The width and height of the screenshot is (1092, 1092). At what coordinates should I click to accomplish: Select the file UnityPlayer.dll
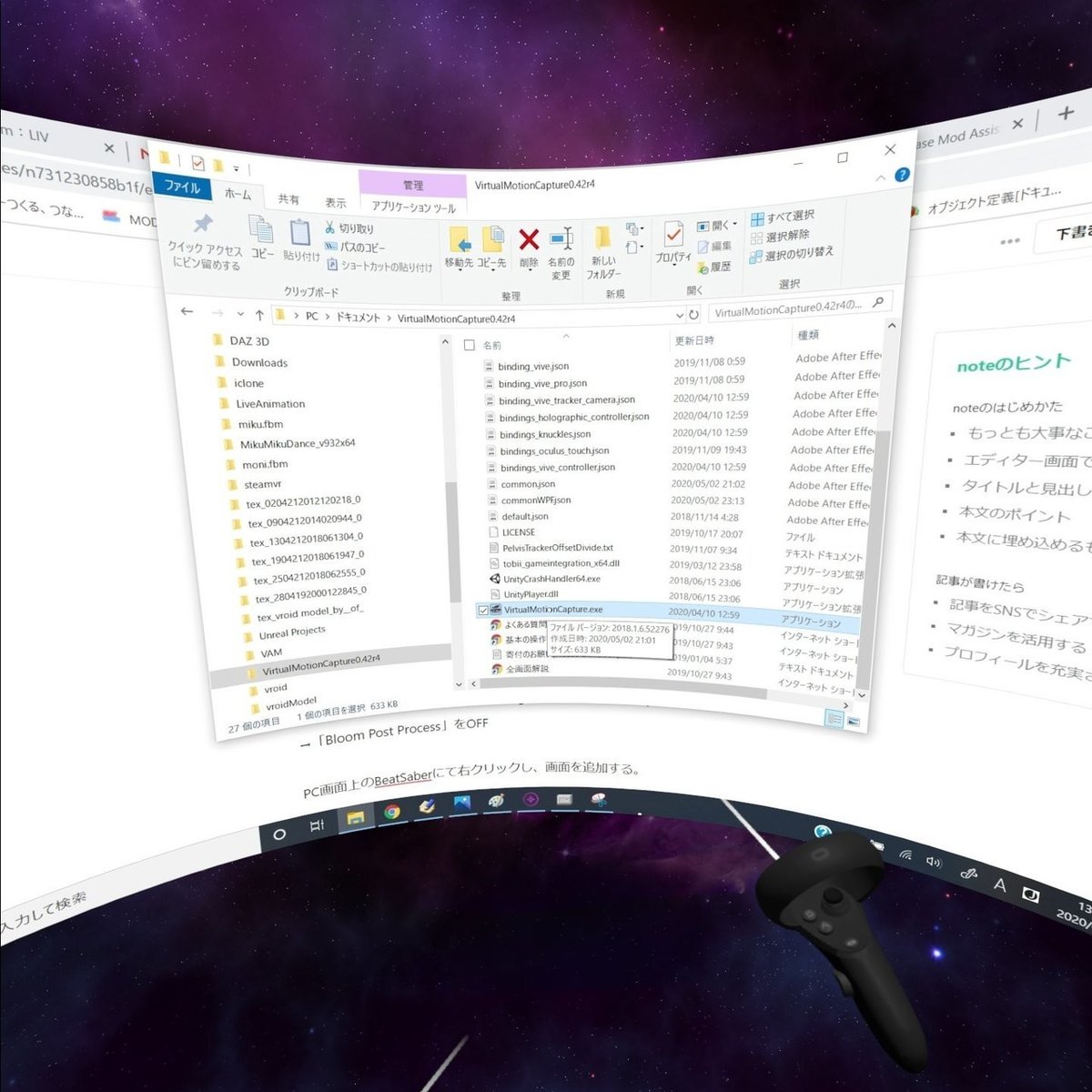pyautogui.click(x=531, y=594)
